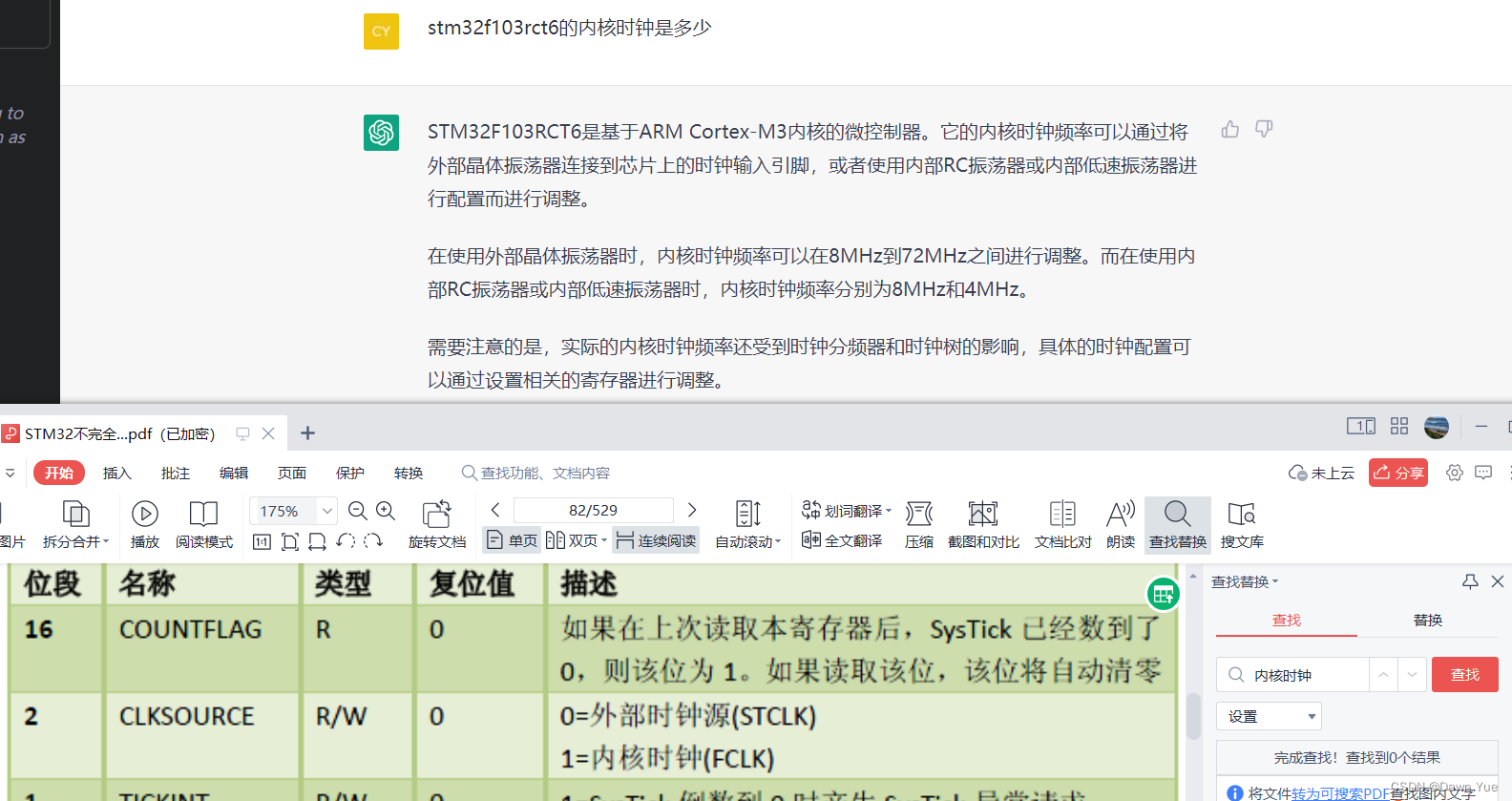Select the 开始 ribbon tab
This screenshot has height=801, width=1512.
coord(59,473)
